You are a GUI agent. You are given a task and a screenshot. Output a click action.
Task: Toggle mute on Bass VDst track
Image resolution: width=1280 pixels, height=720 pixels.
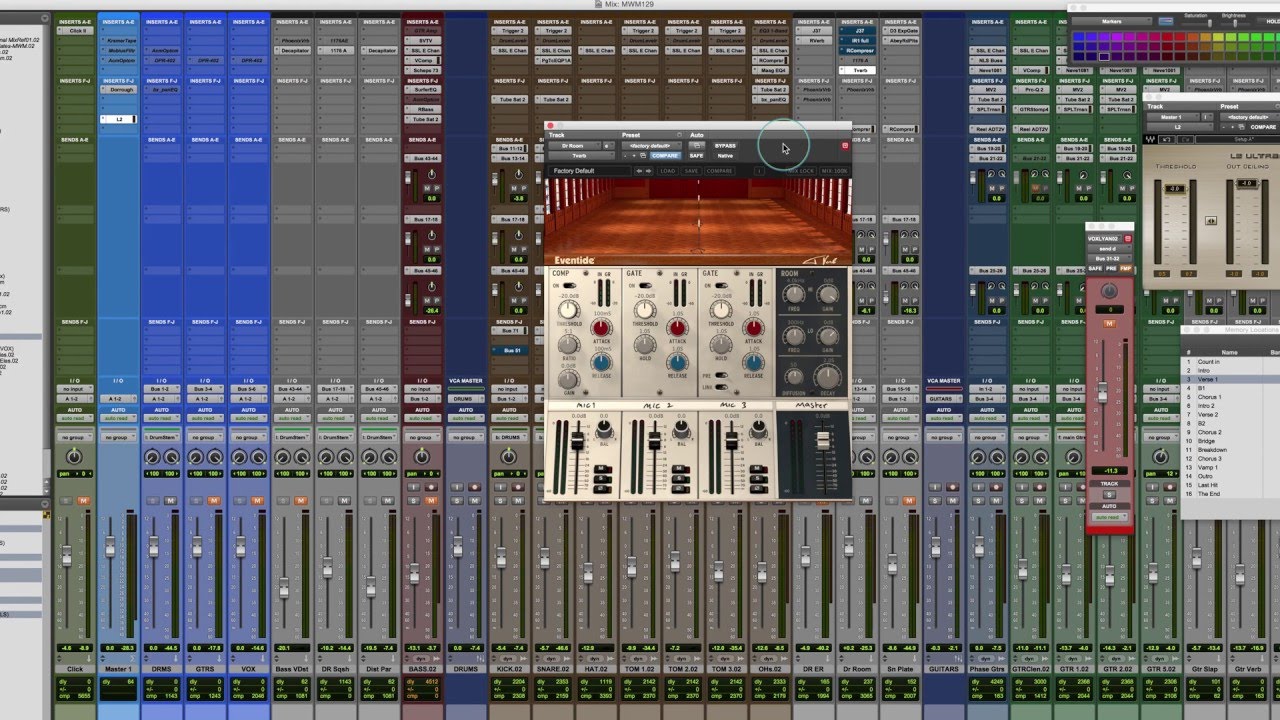click(x=301, y=500)
